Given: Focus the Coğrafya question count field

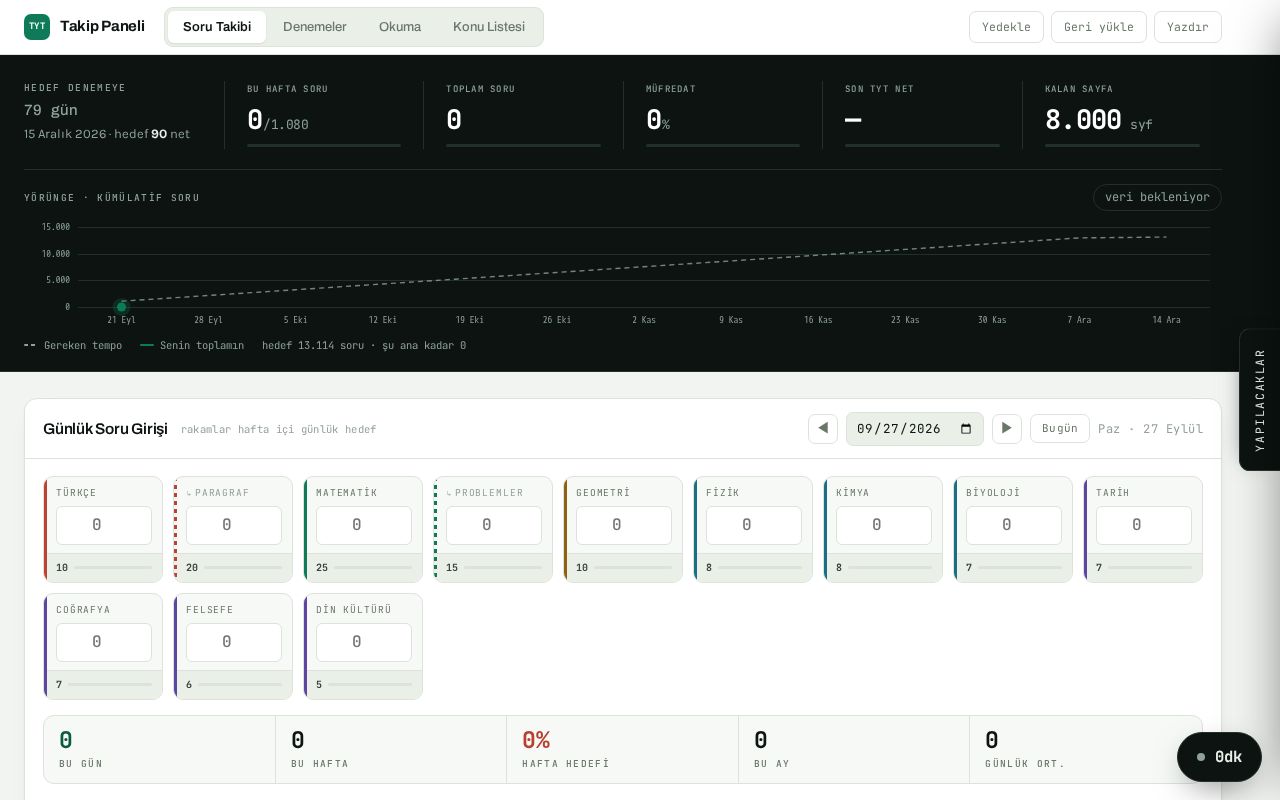Looking at the screenshot, I should (x=104, y=642).
